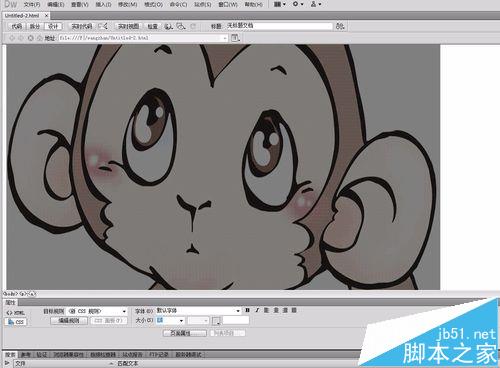Switch to 拆分 split view
This screenshot has height=368, width=500.
pyautogui.click(x=35, y=26)
